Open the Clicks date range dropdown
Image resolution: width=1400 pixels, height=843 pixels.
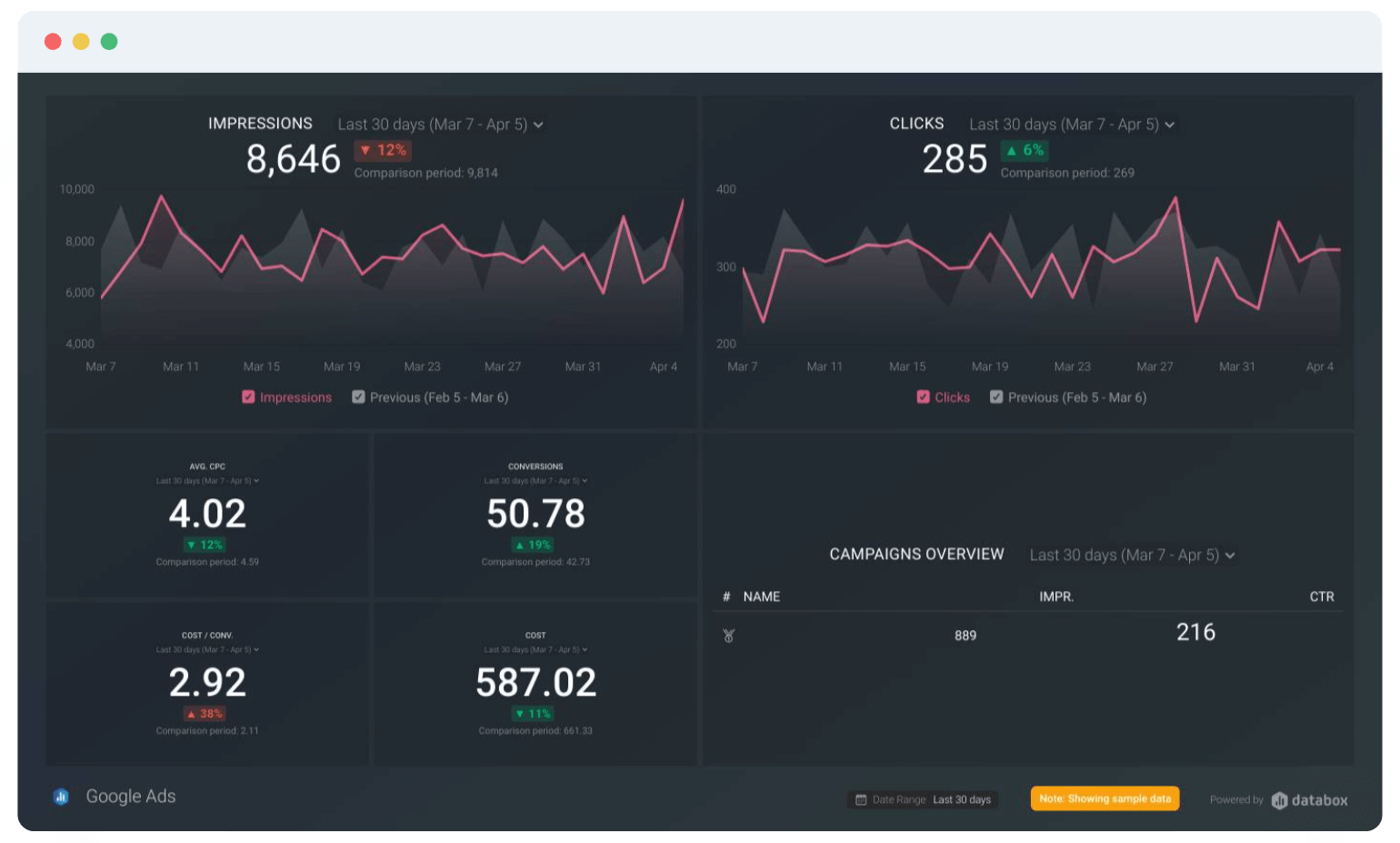1071,124
